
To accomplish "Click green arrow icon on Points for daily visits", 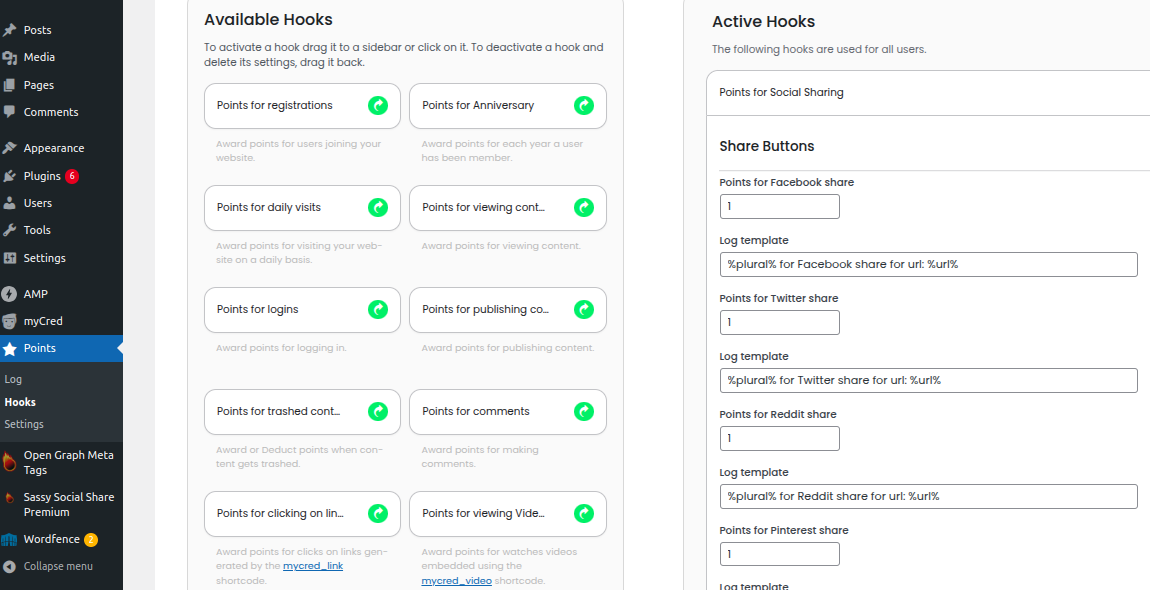I will point(378,208).
